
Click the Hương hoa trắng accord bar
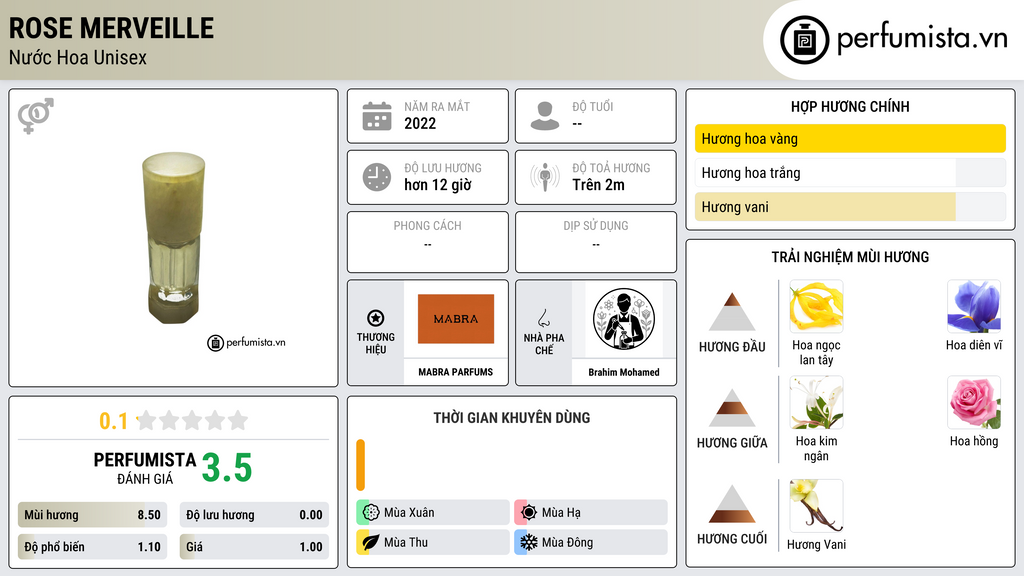(x=850, y=172)
